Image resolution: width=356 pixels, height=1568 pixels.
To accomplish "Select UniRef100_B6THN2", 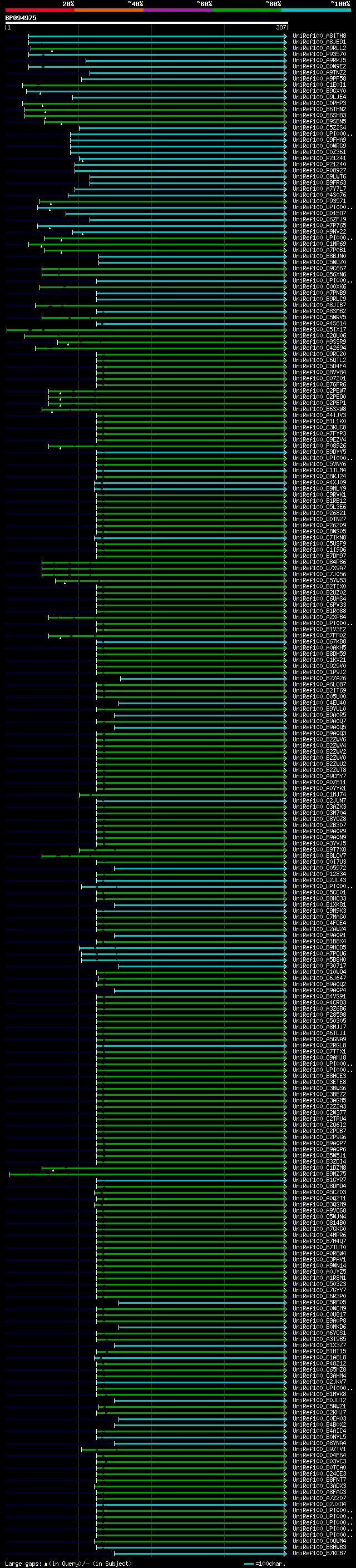I will (x=319, y=109).
